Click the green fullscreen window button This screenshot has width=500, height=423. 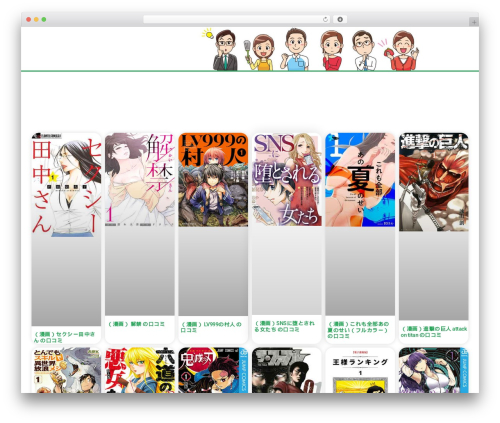[44, 20]
